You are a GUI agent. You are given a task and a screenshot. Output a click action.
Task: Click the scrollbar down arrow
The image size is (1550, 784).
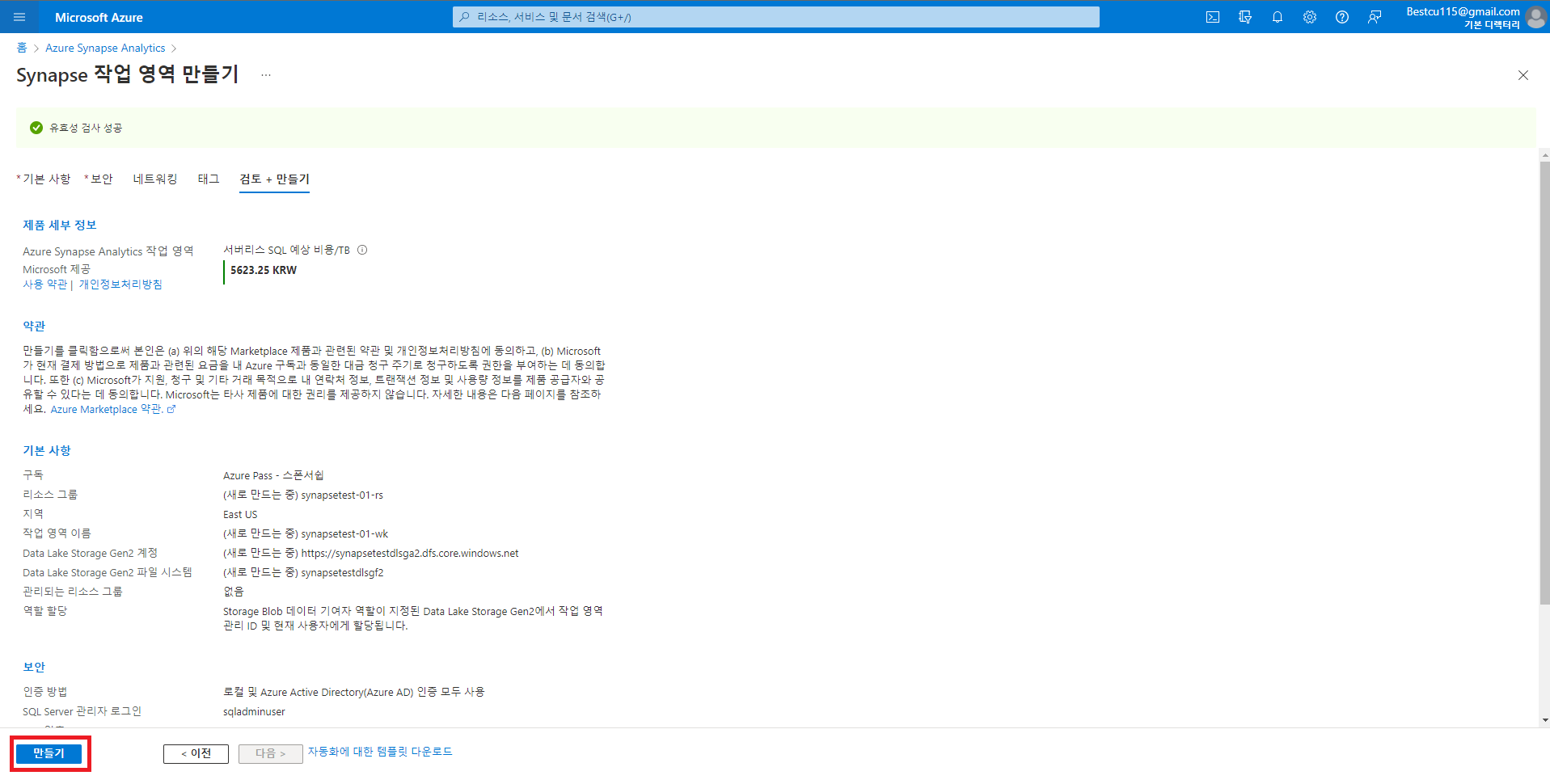1544,719
